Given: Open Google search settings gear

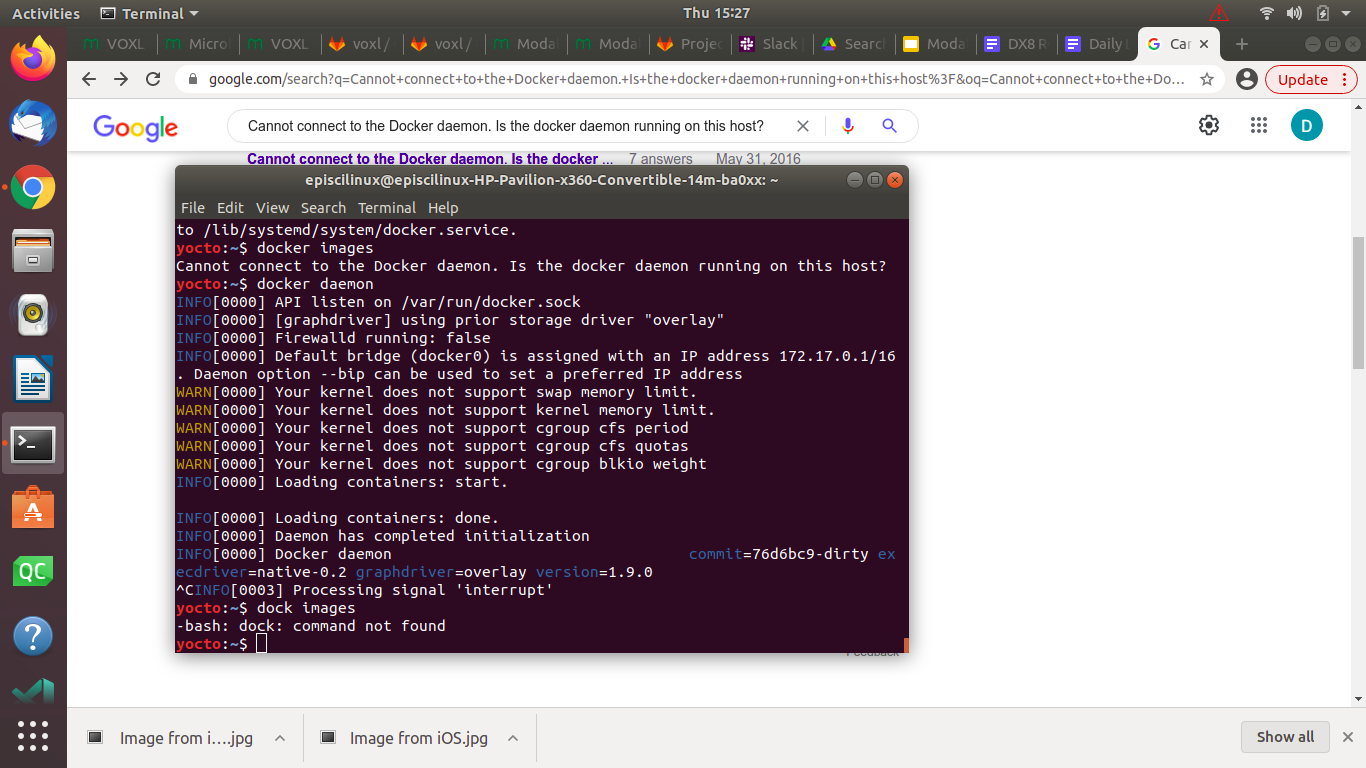Looking at the screenshot, I should [x=1208, y=125].
